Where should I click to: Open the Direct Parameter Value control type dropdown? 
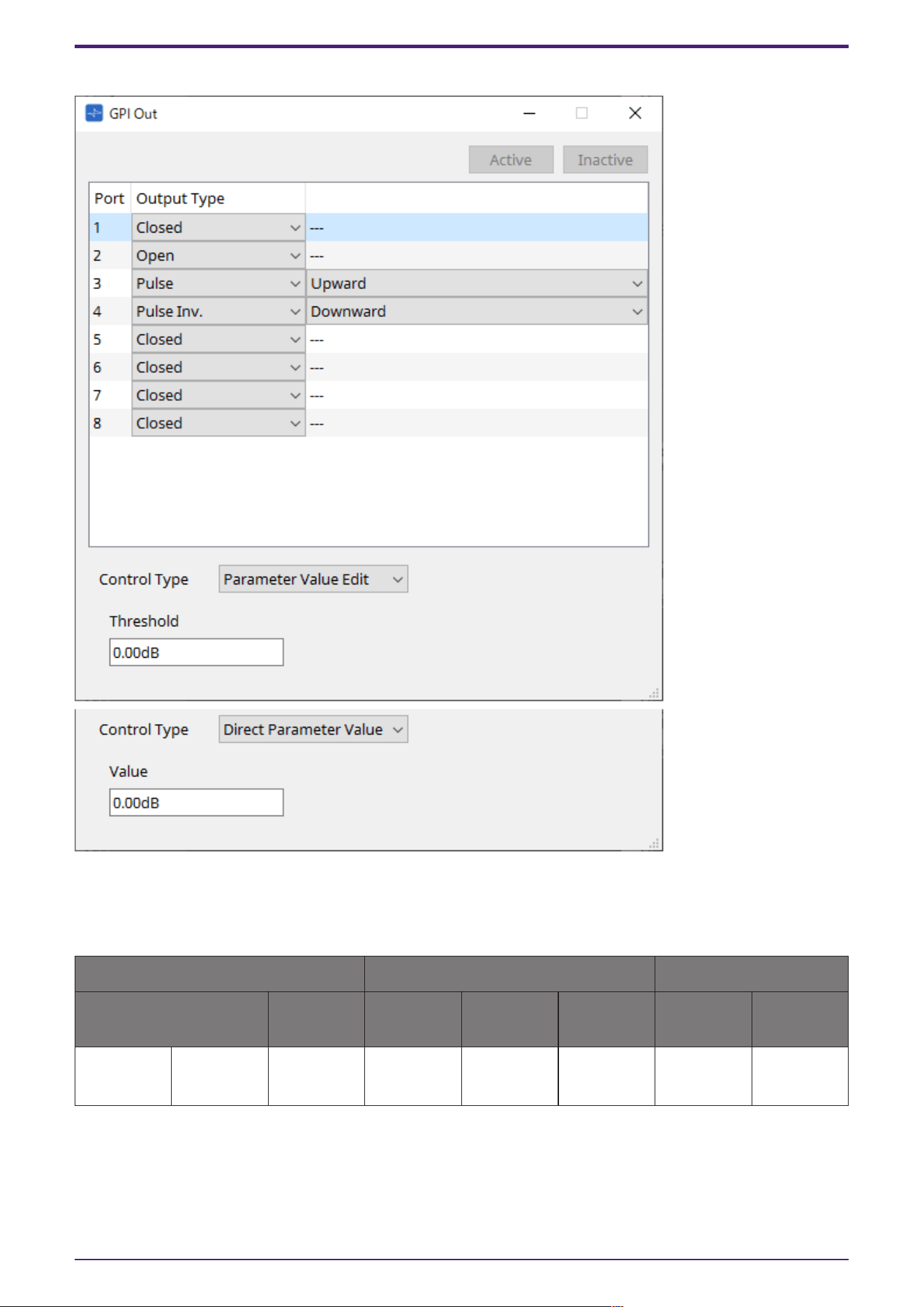(x=313, y=730)
